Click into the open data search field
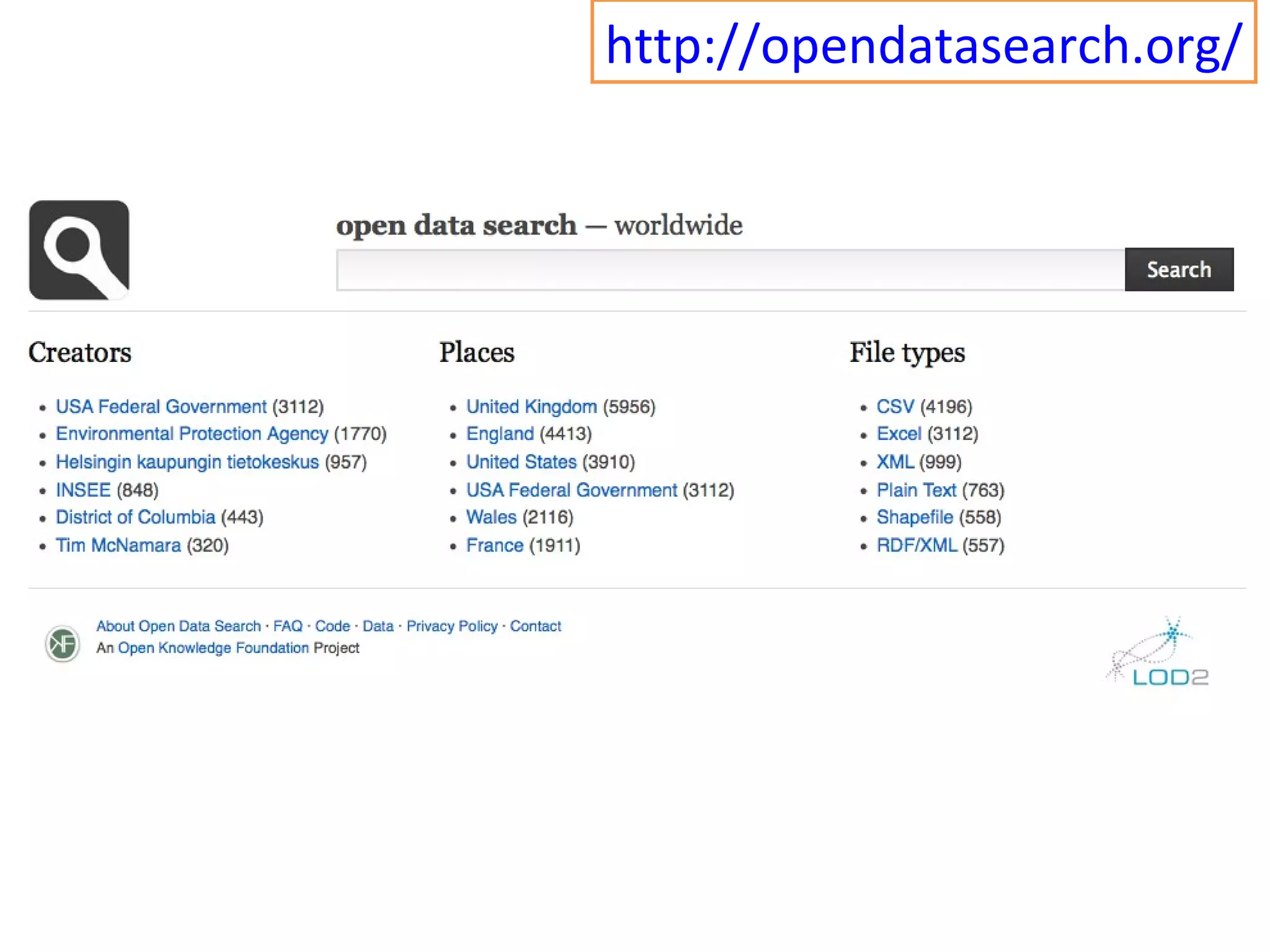Screen dimensions: 1270x952 (x=730, y=270)
